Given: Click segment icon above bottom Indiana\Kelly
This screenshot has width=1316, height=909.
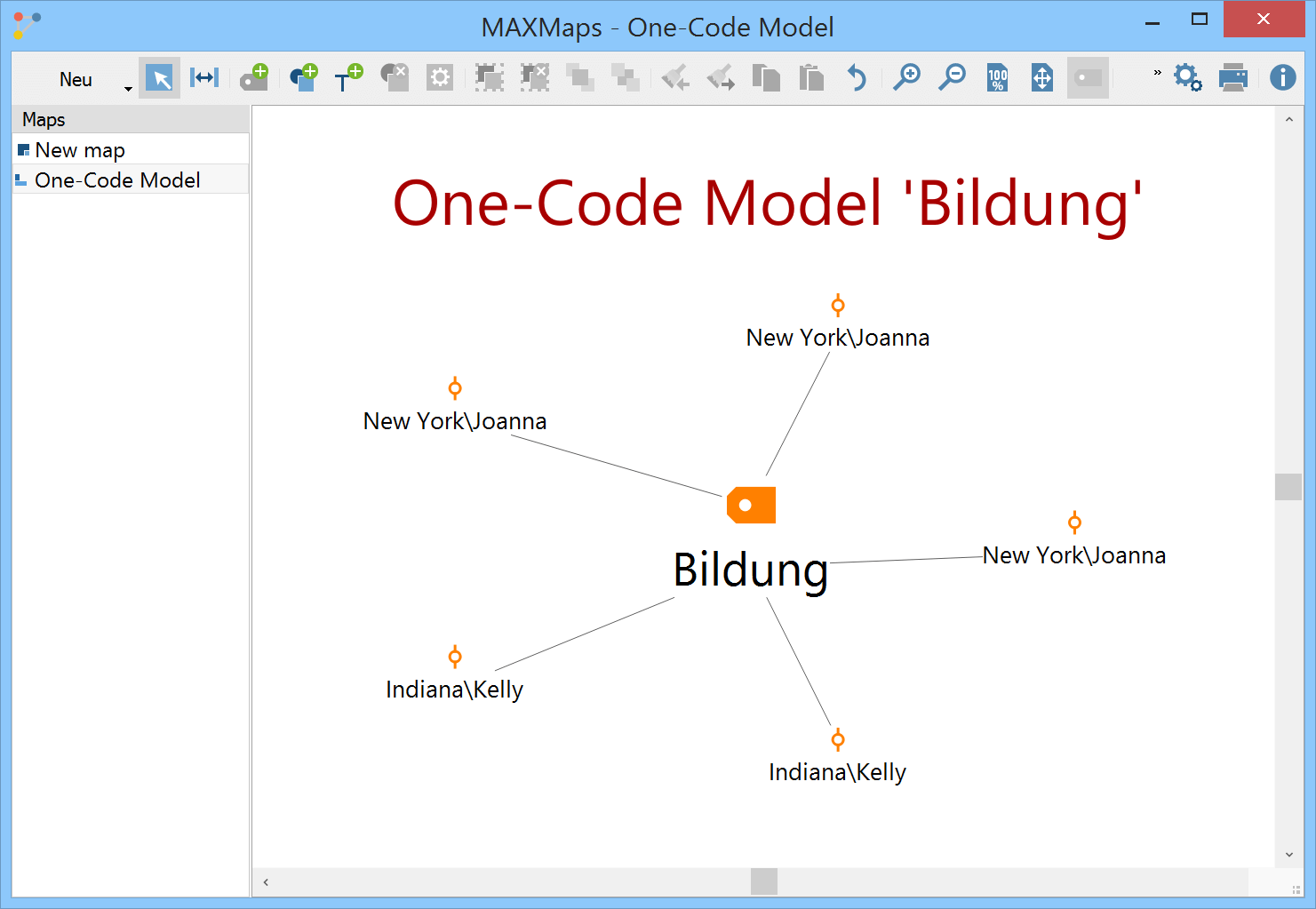Looking at the screenshot, I should point(838,739).
